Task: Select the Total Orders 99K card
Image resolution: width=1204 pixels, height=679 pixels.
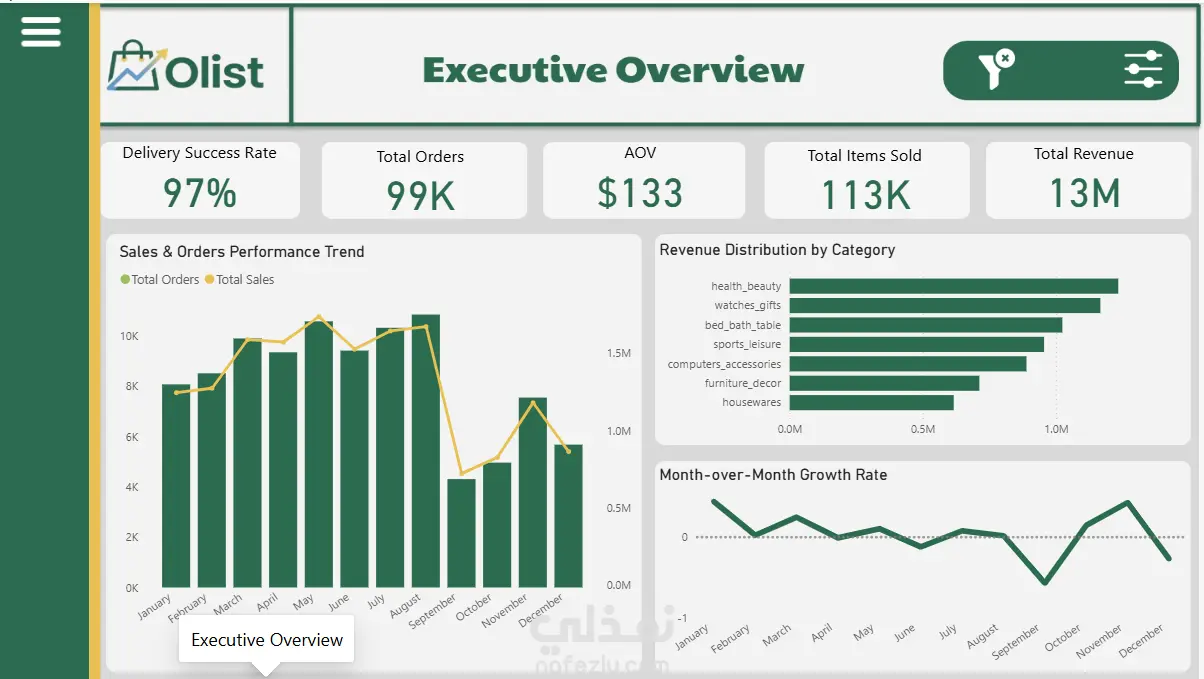Action: [424, 180]
